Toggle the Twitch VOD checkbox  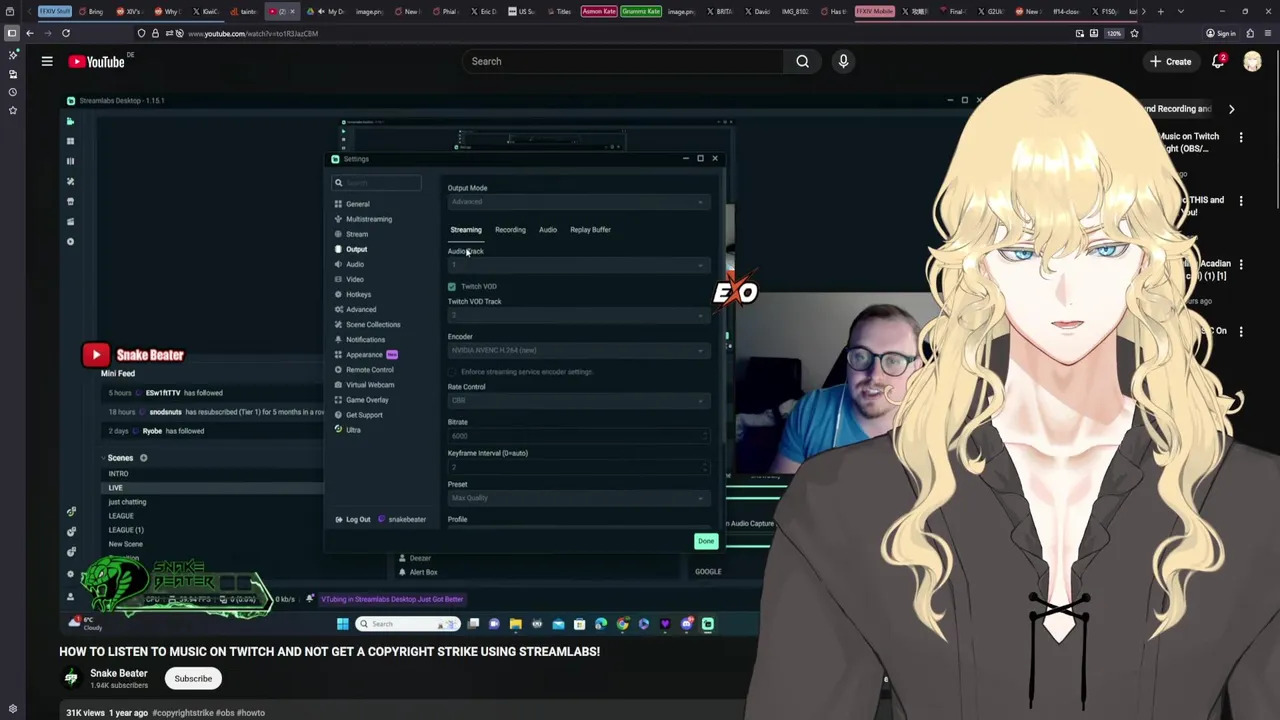[452, 287]
